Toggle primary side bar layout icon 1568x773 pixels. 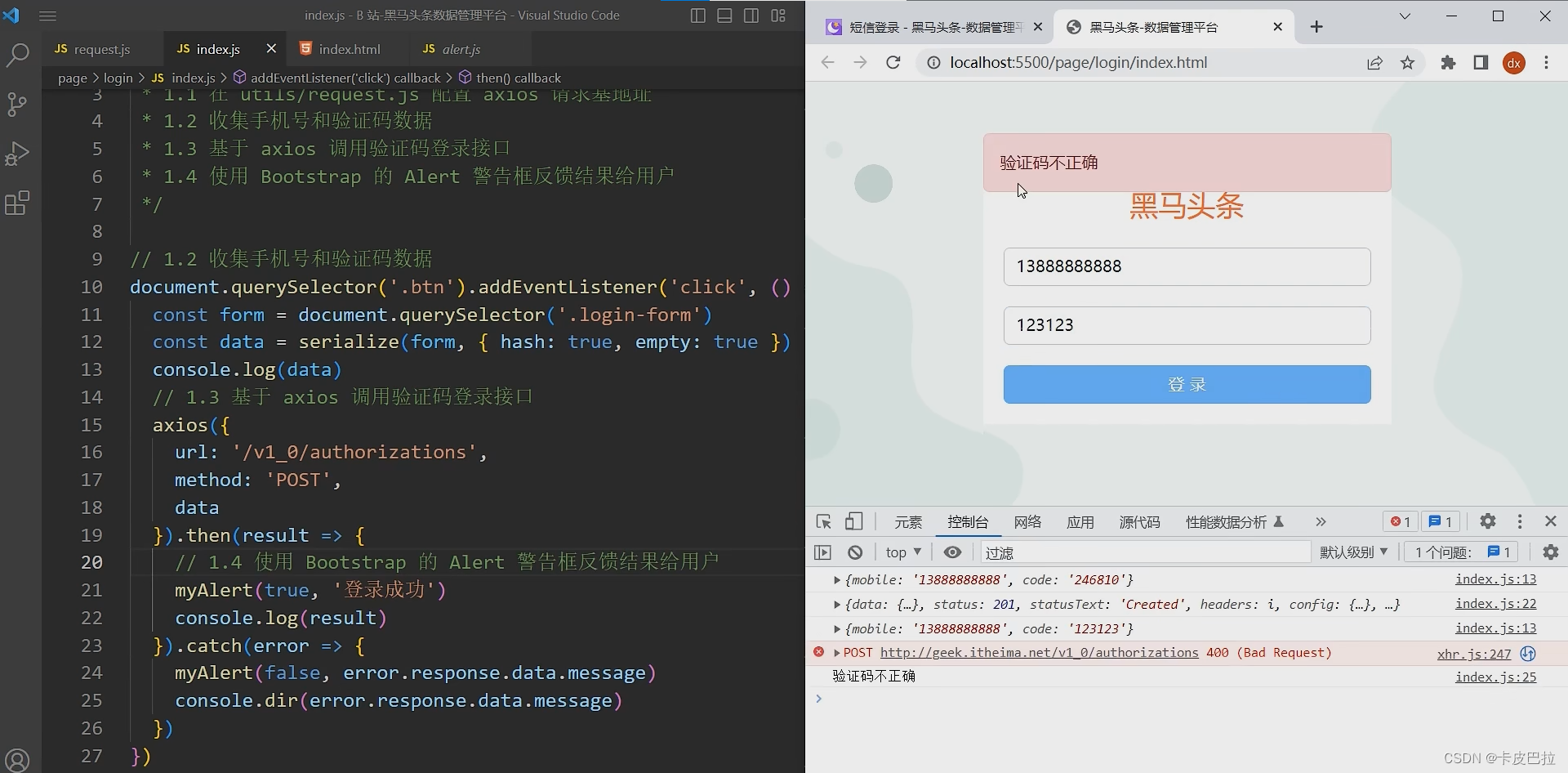697,16
